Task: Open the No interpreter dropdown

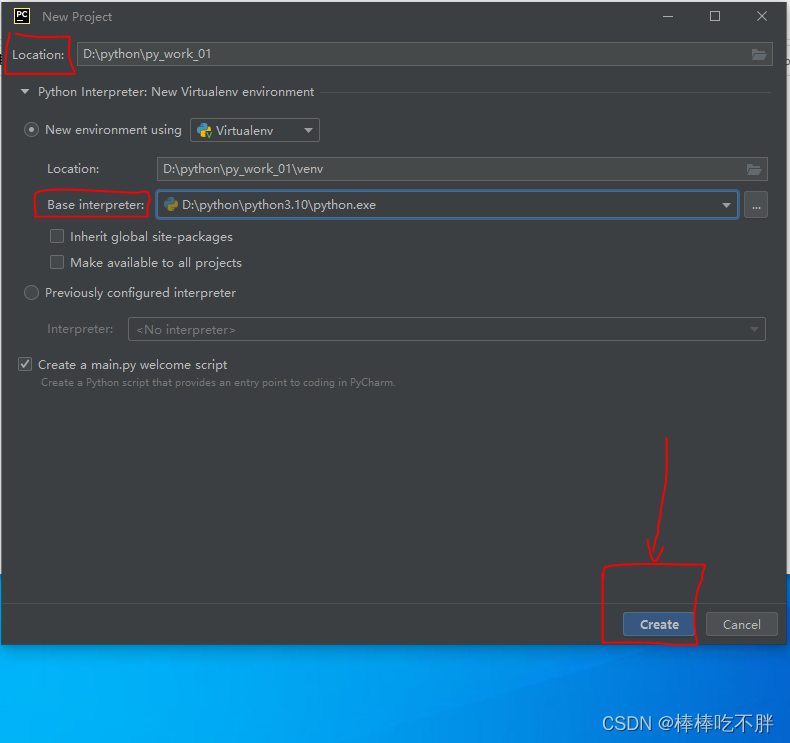Action: coord(447,329)
